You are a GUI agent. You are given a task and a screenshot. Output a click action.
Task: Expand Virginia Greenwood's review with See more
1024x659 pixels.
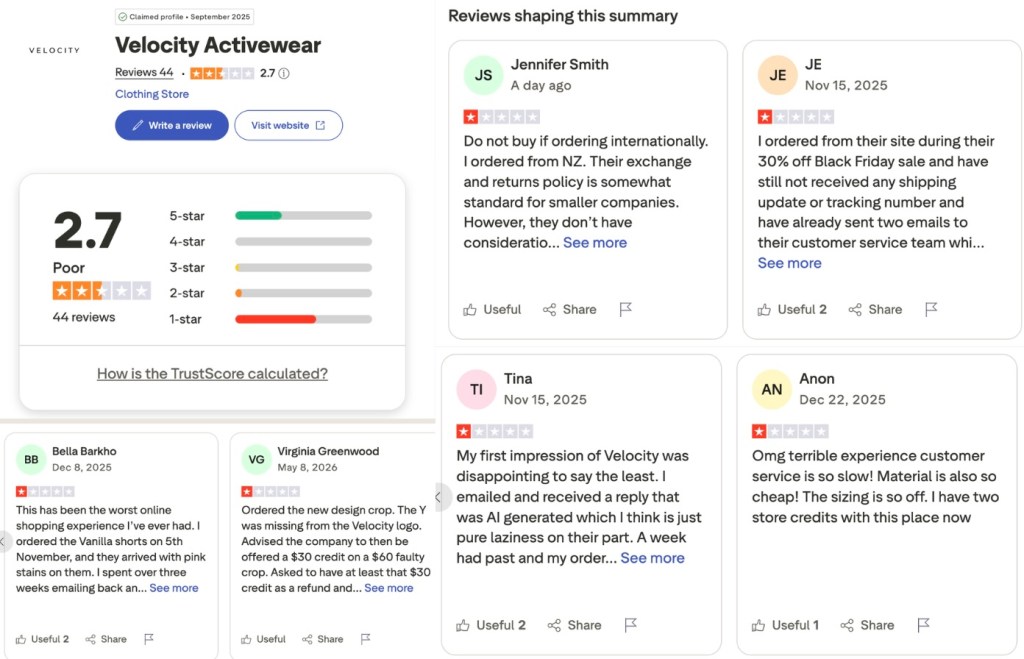(389, 588)
